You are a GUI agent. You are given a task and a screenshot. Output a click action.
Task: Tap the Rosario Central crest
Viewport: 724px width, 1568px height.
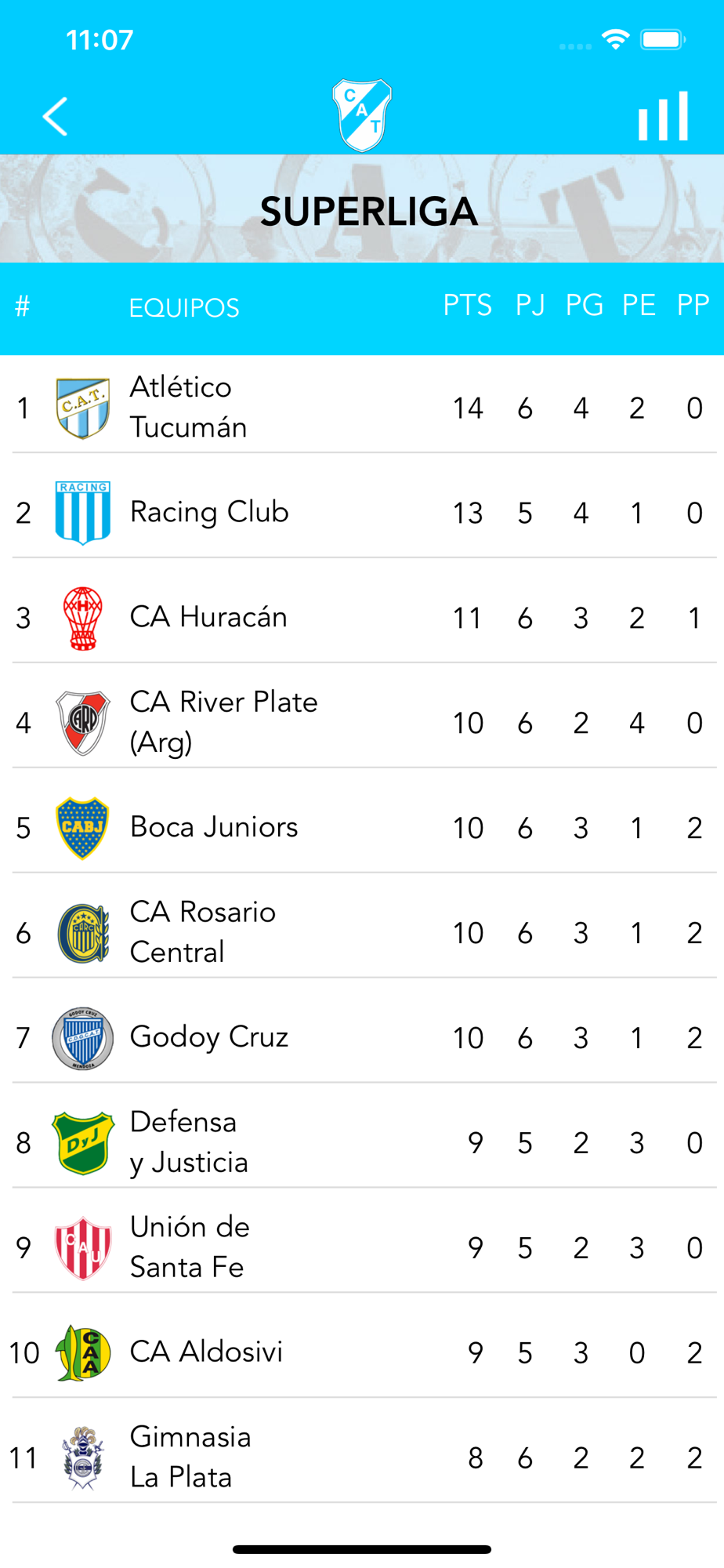[83, 933]
